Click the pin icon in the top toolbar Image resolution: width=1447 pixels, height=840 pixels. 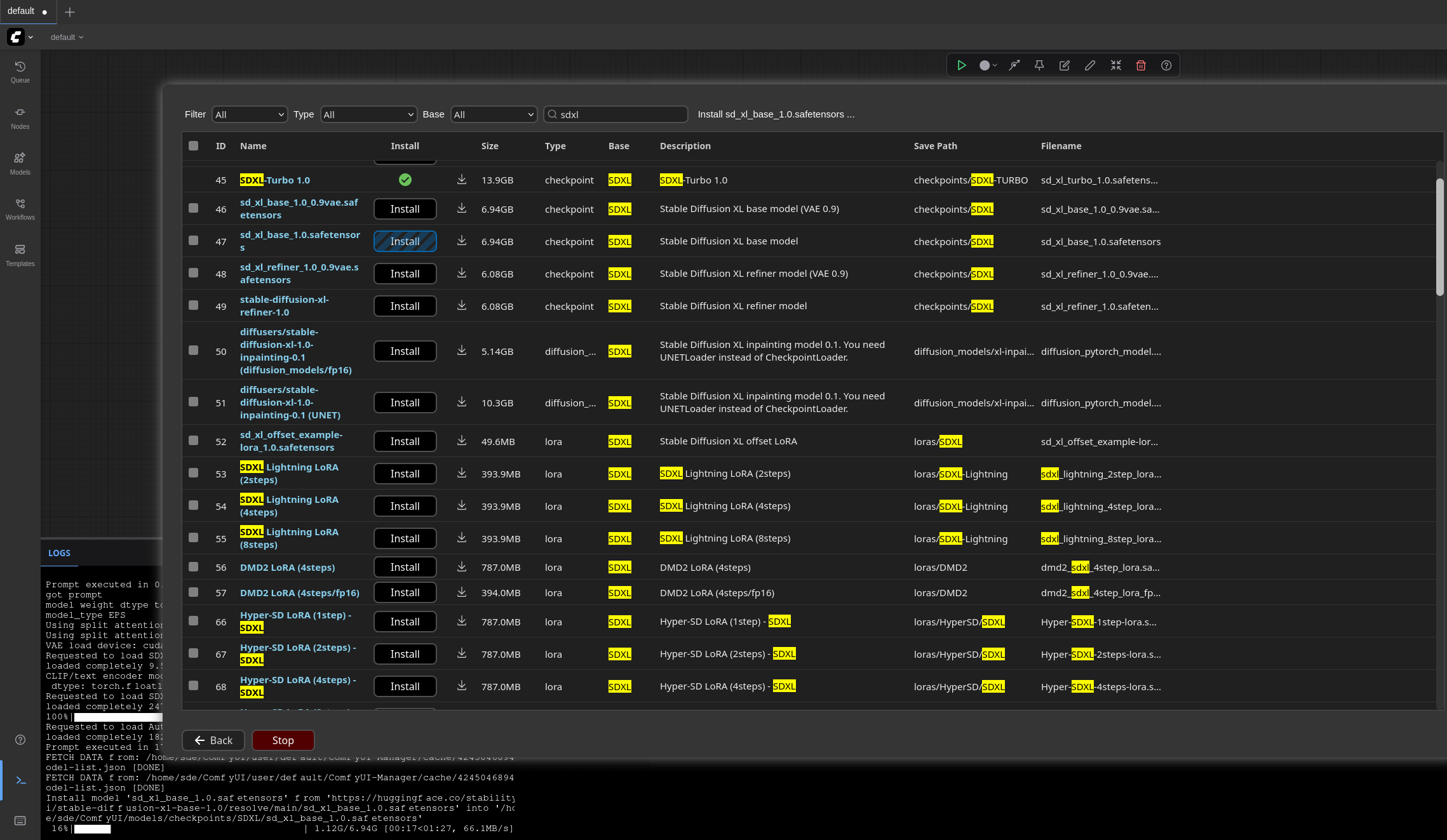click(1039, 65)
